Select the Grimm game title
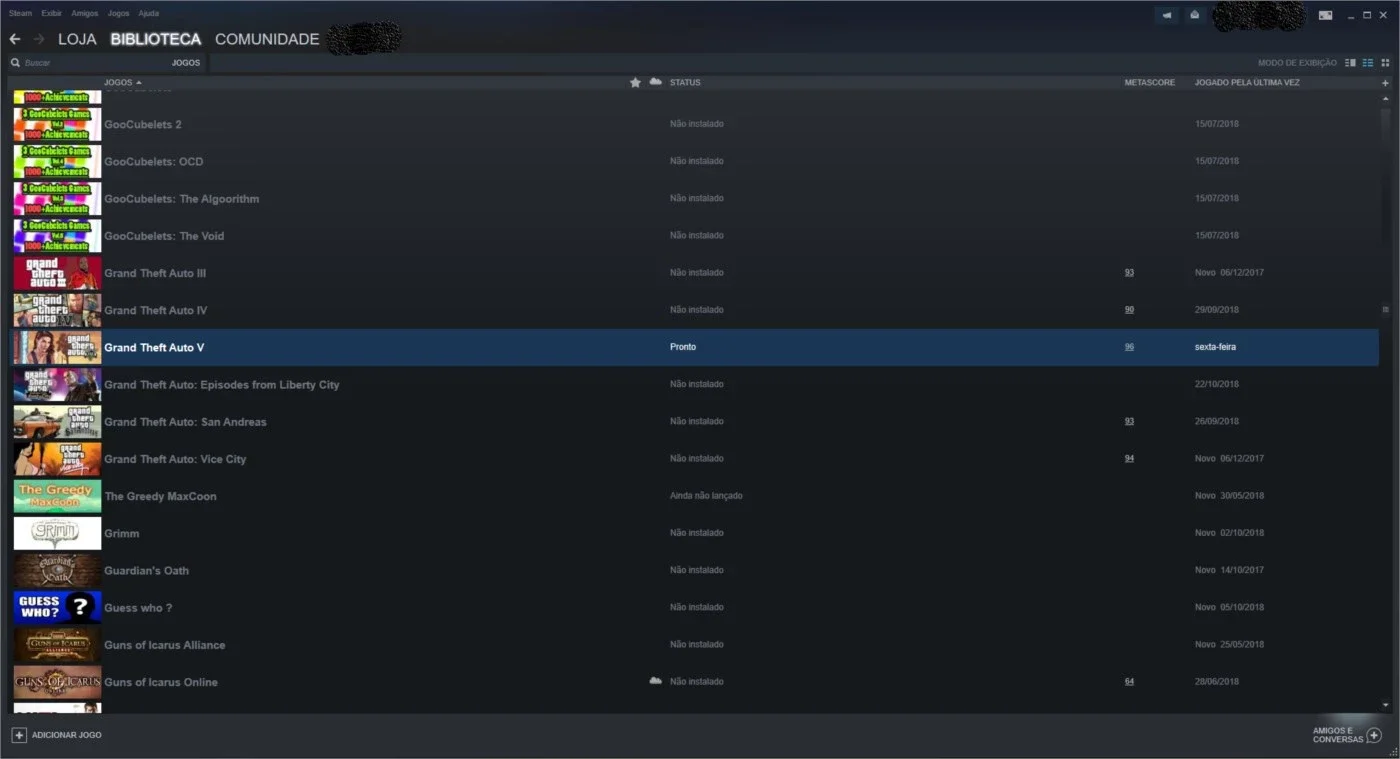 tap(122, 533)
